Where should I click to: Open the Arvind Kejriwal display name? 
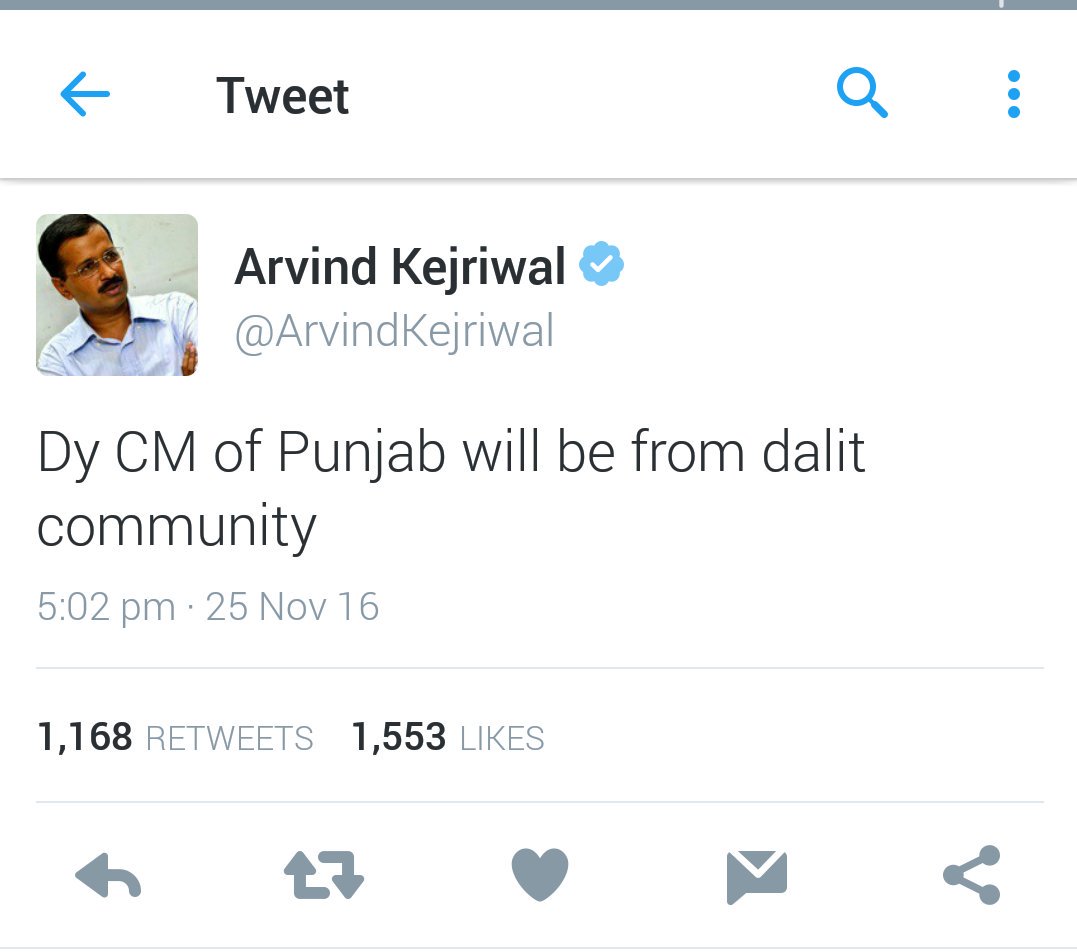[x=400, y=267]
